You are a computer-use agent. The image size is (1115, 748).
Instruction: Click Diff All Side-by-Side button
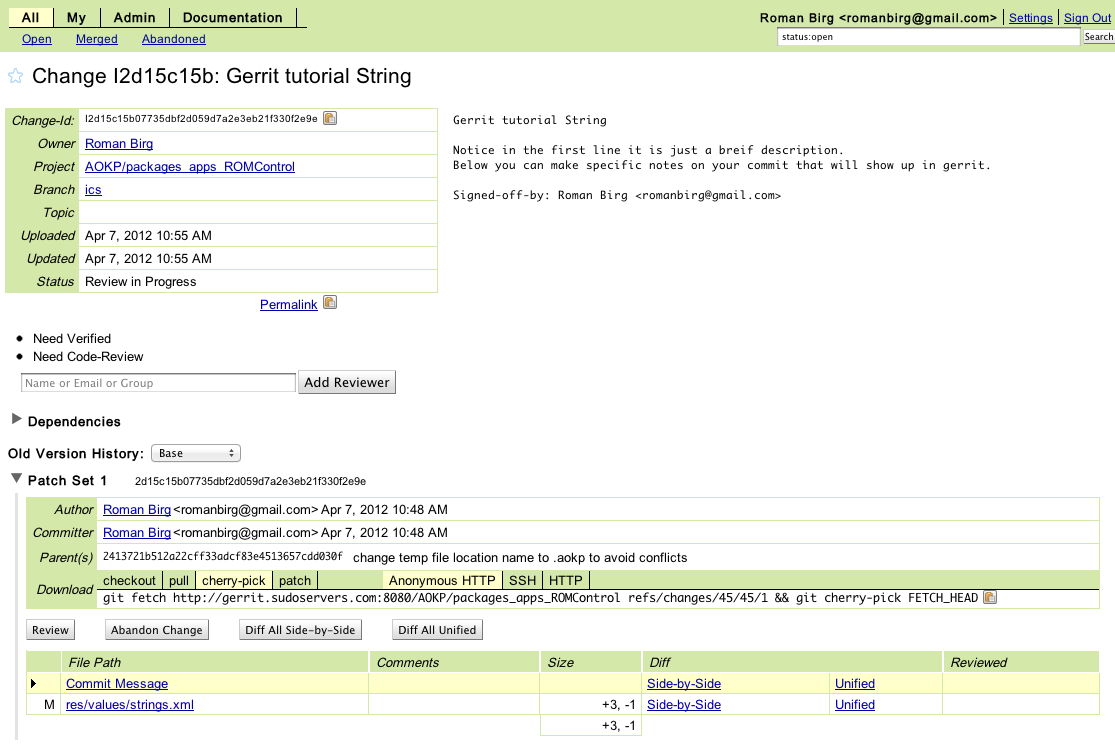tap(300, 630)
